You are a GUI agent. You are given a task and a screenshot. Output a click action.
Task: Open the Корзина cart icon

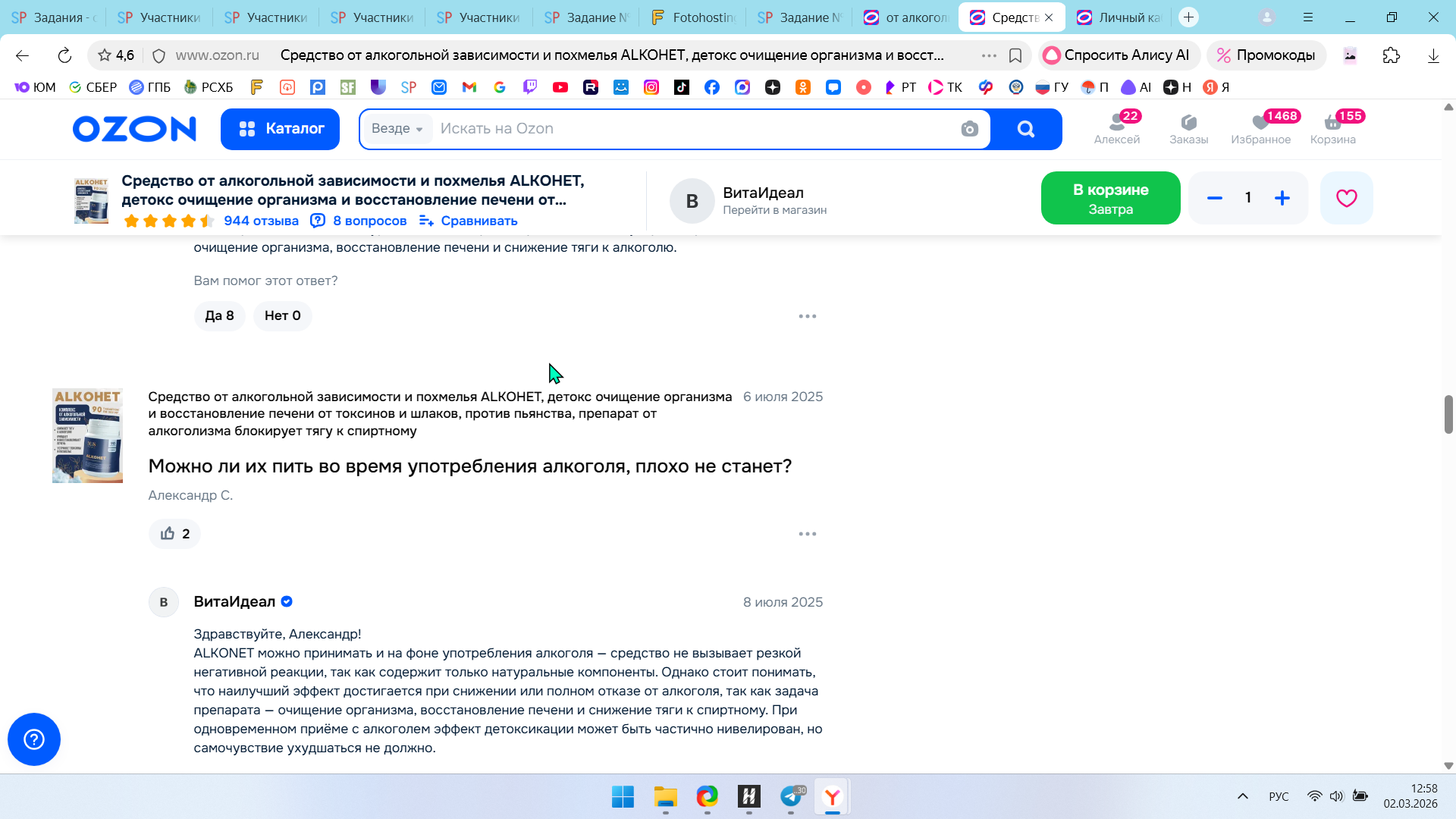[1332, 127]
